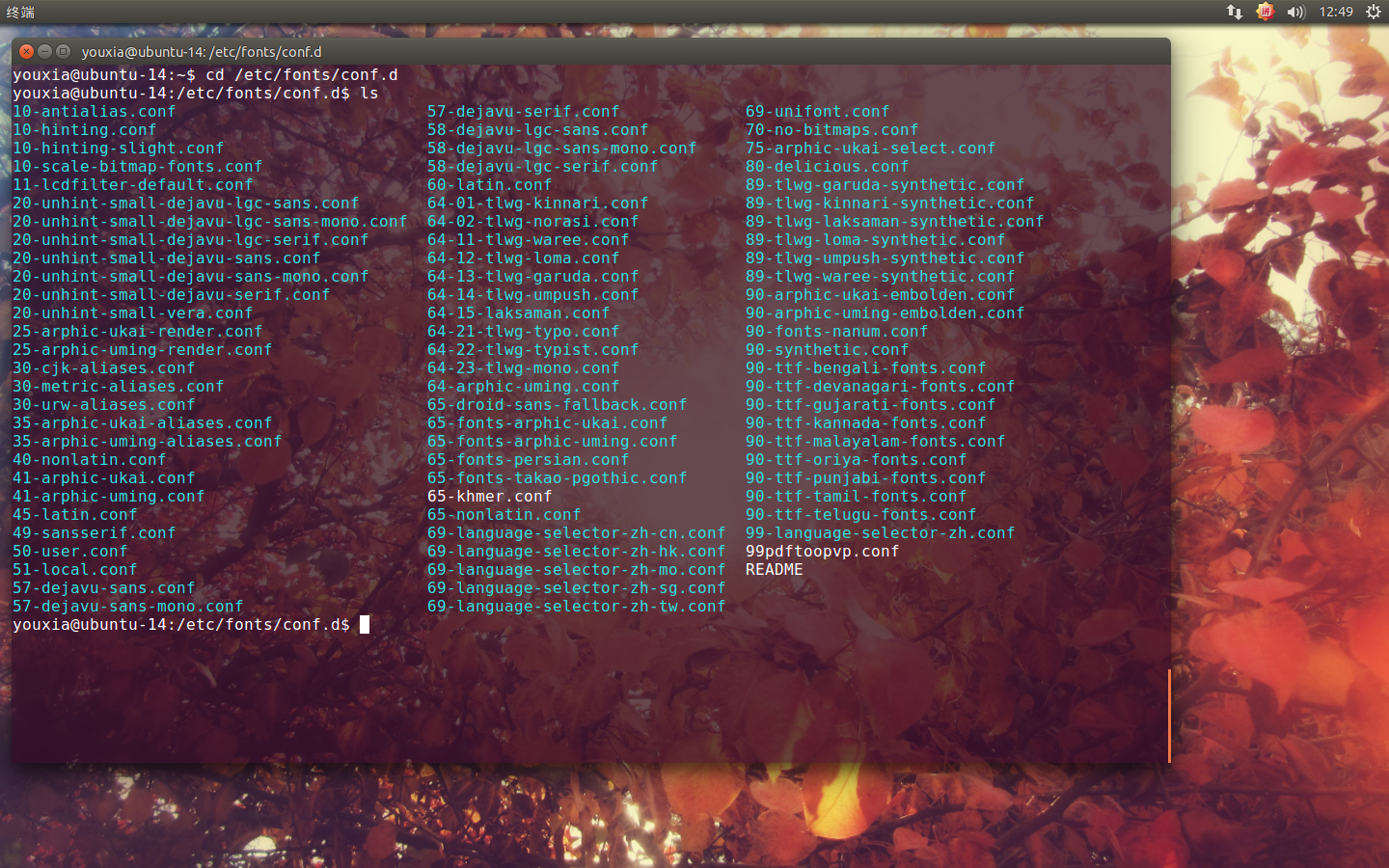Click the 99pdftoopvp.conf entry
This screenshot has width=1389, height=868.
[x=823, y=552]
